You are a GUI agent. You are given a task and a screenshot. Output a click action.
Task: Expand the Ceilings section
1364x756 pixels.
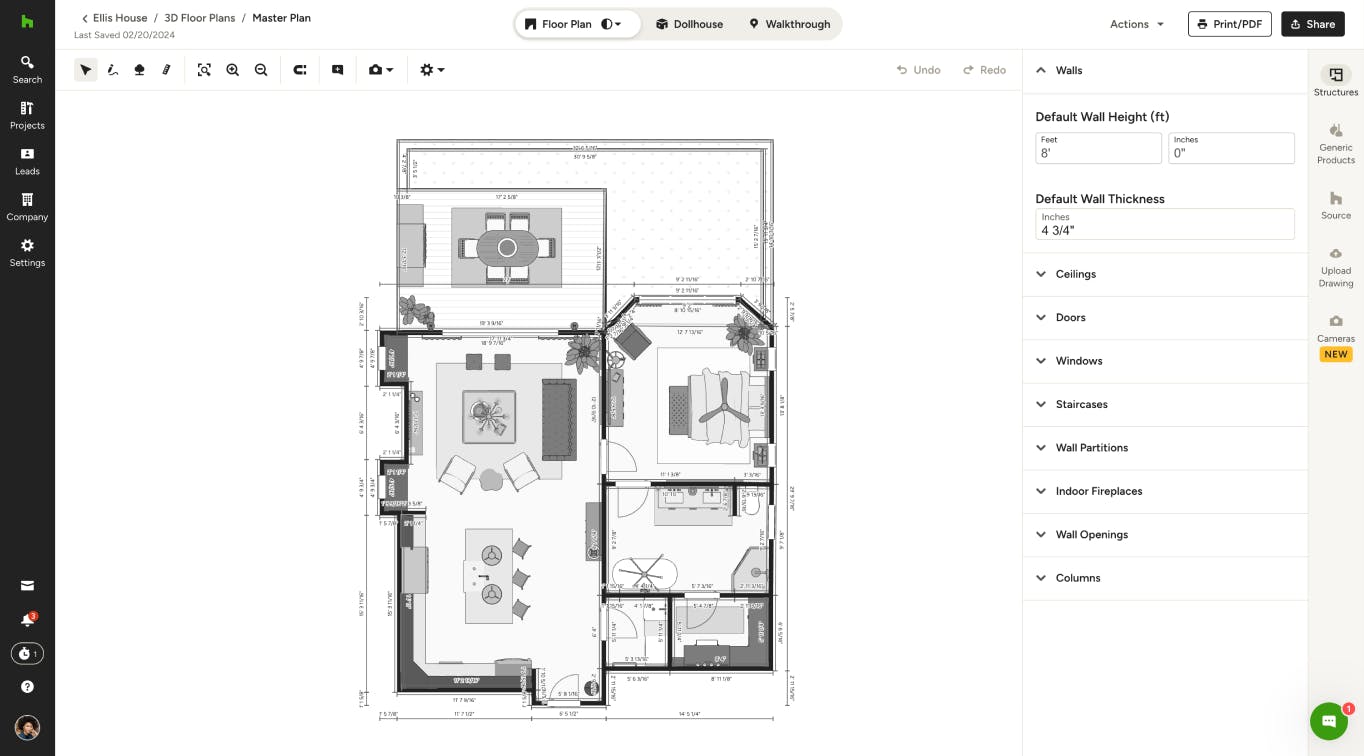click(1165, 274)
